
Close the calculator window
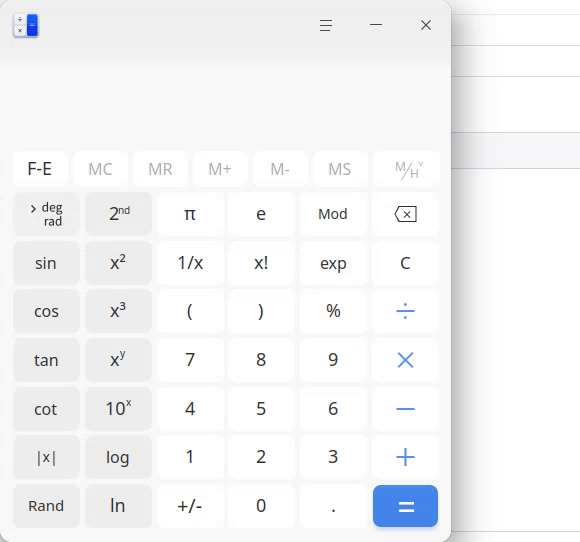tap(426, 25)
